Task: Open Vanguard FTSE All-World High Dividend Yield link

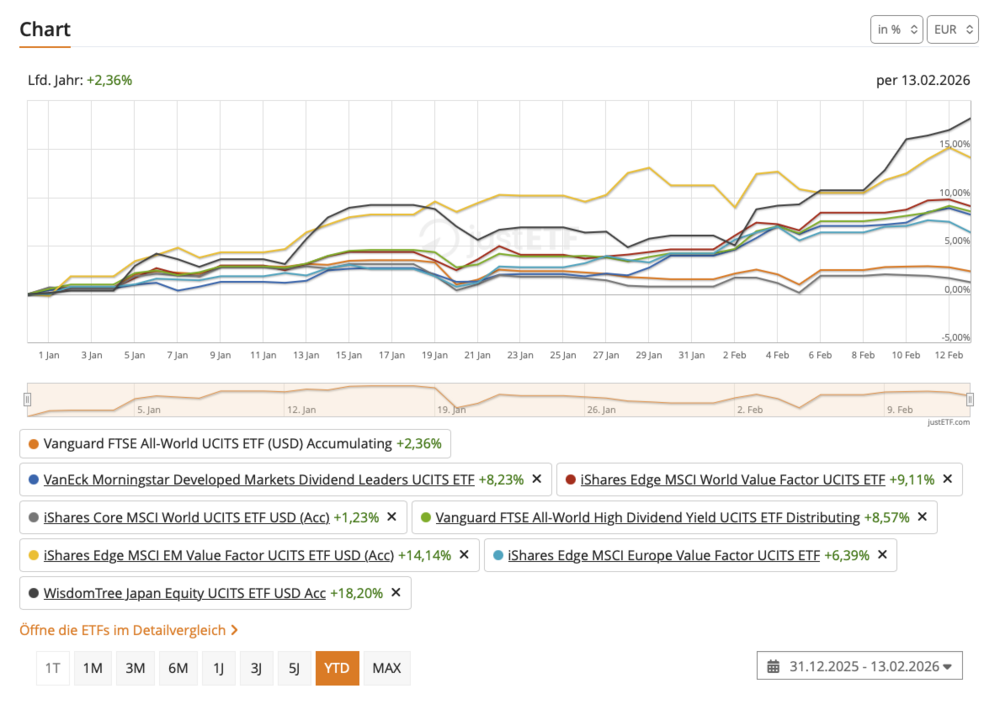Action: pos(647,517)
